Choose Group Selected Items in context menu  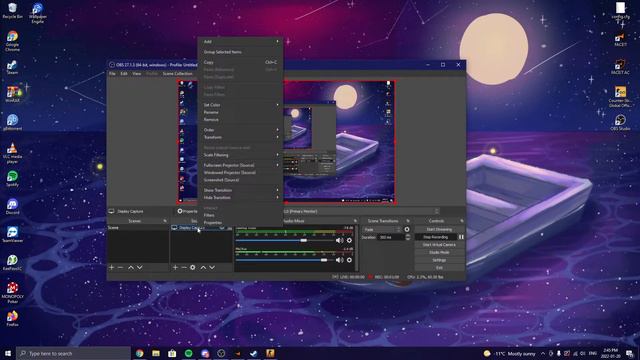[x=240, y=52]
